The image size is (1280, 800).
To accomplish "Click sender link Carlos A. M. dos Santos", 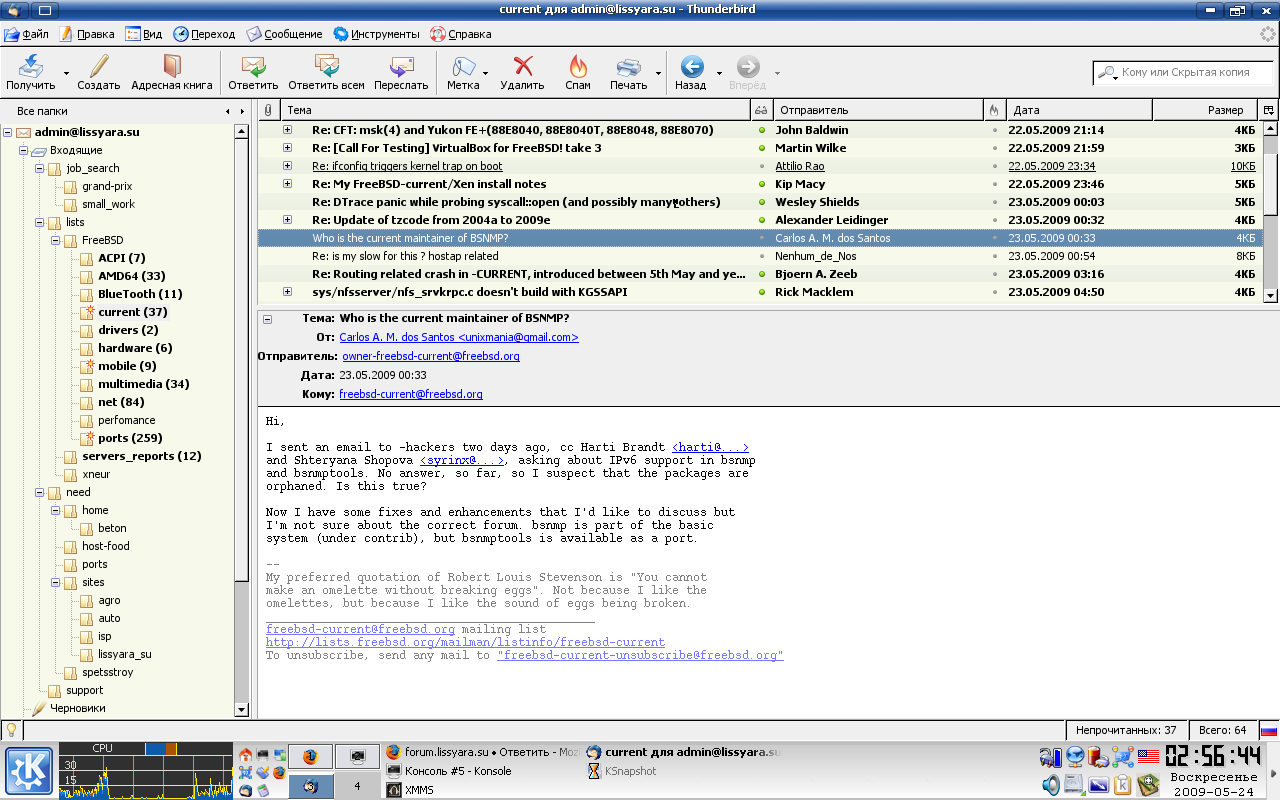I will [x=459, y=338].
